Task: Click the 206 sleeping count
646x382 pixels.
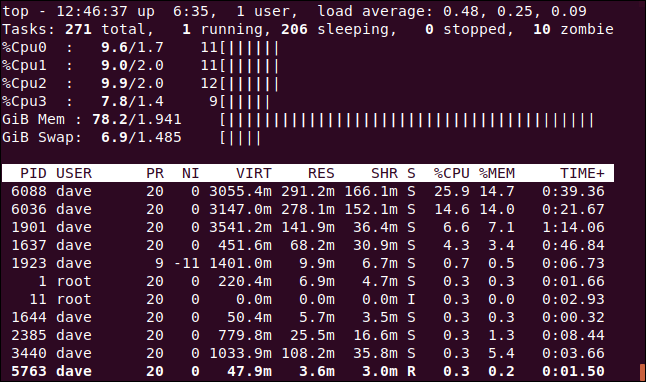Action: tap(294, 29)
